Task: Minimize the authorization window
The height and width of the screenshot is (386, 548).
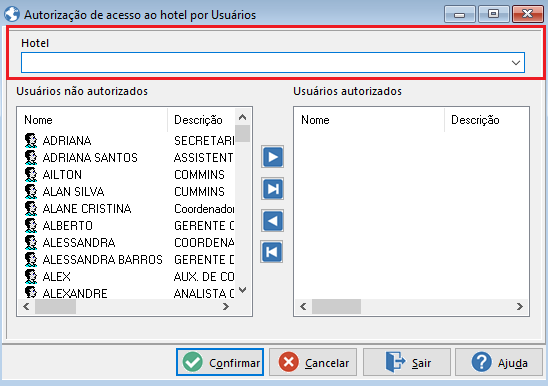Action: (x=459, y=14)
